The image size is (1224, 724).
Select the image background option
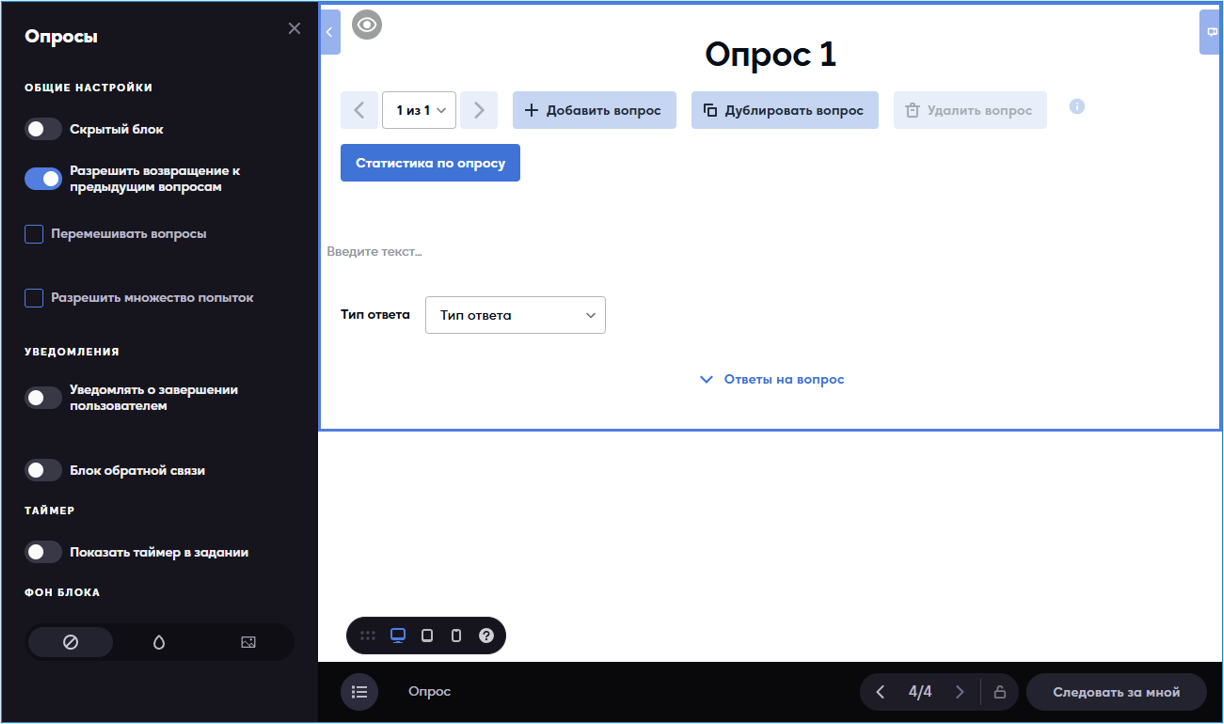pos(249,643)
